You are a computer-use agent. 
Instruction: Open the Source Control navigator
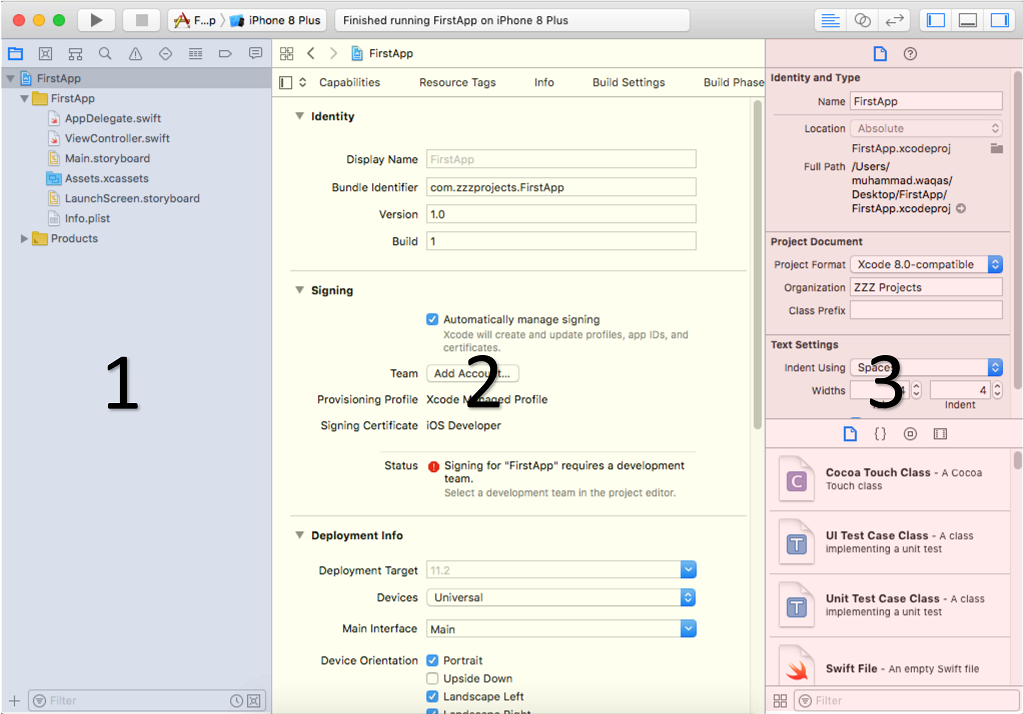[45, 54]
